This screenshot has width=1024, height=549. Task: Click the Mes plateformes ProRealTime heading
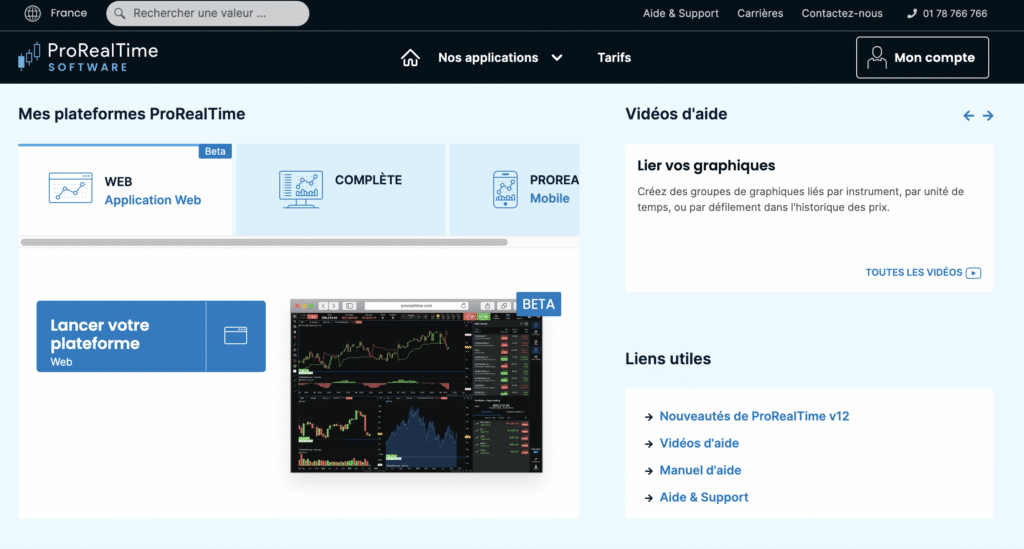131,114
